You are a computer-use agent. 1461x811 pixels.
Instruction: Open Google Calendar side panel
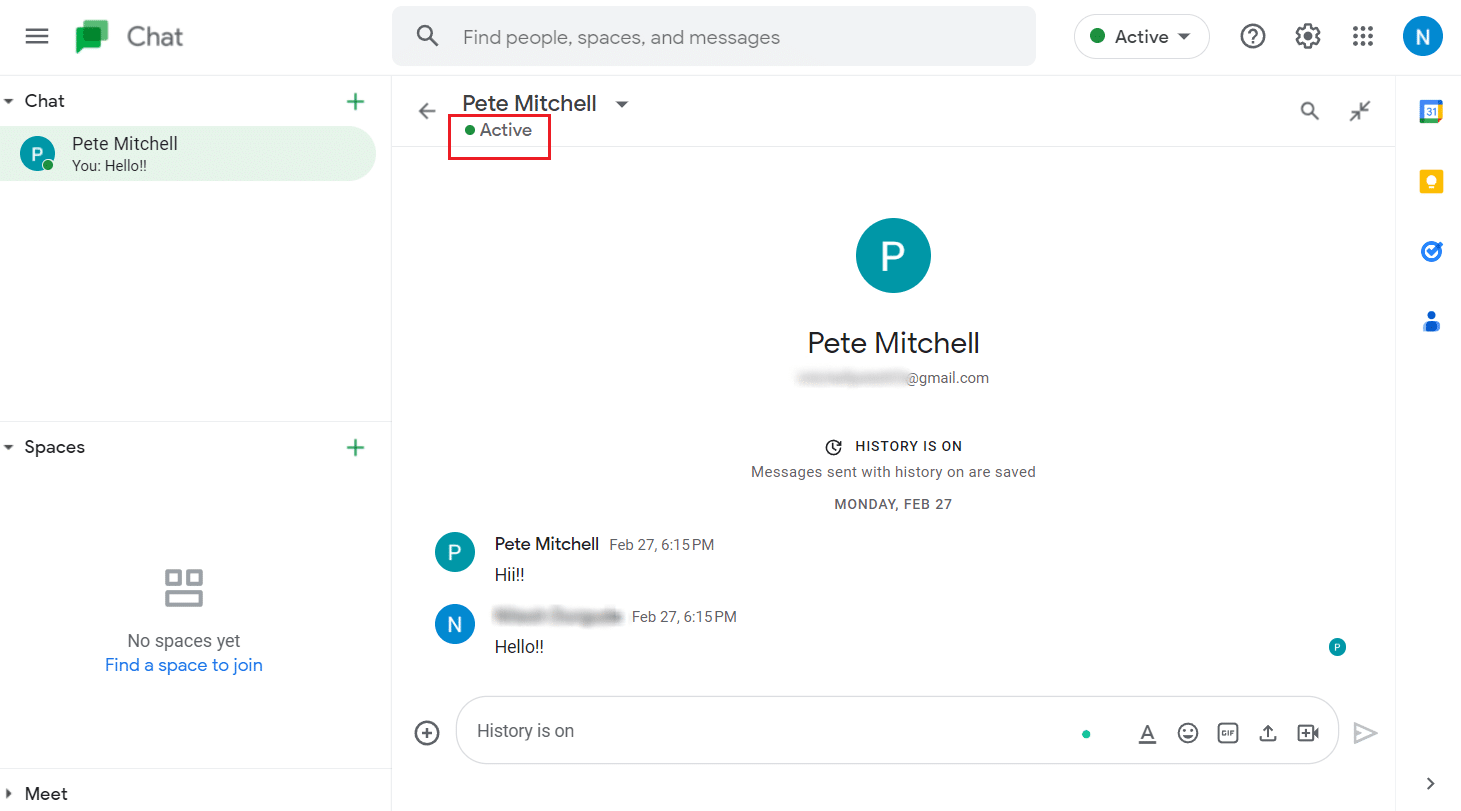tap(1431, 112)
